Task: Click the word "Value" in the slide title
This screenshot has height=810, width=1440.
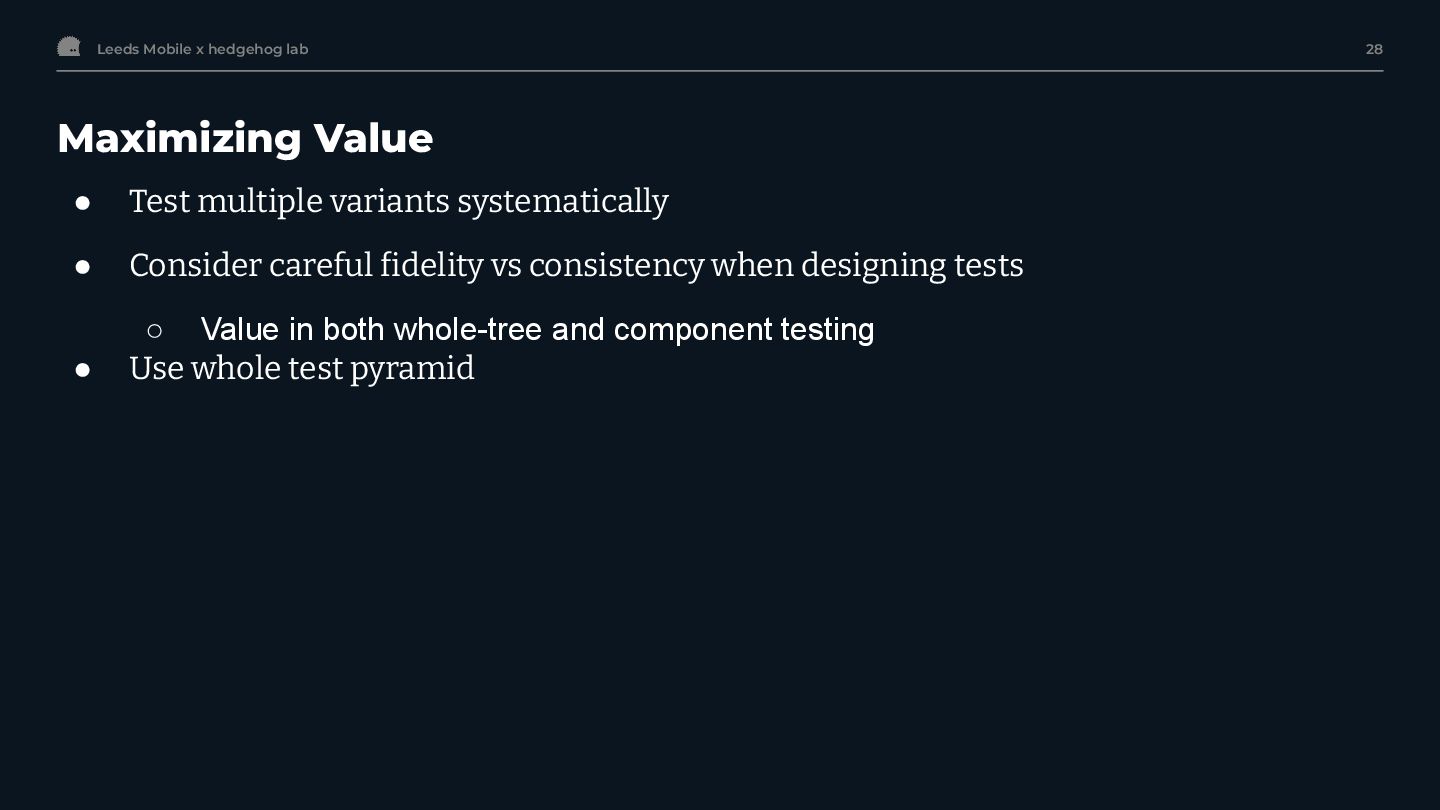Action: (373, 138)
